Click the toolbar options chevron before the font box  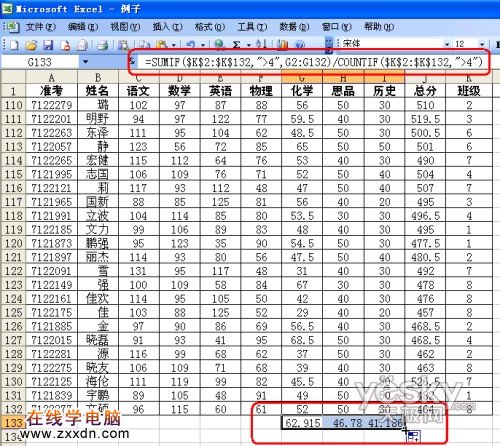pos(329,45)
